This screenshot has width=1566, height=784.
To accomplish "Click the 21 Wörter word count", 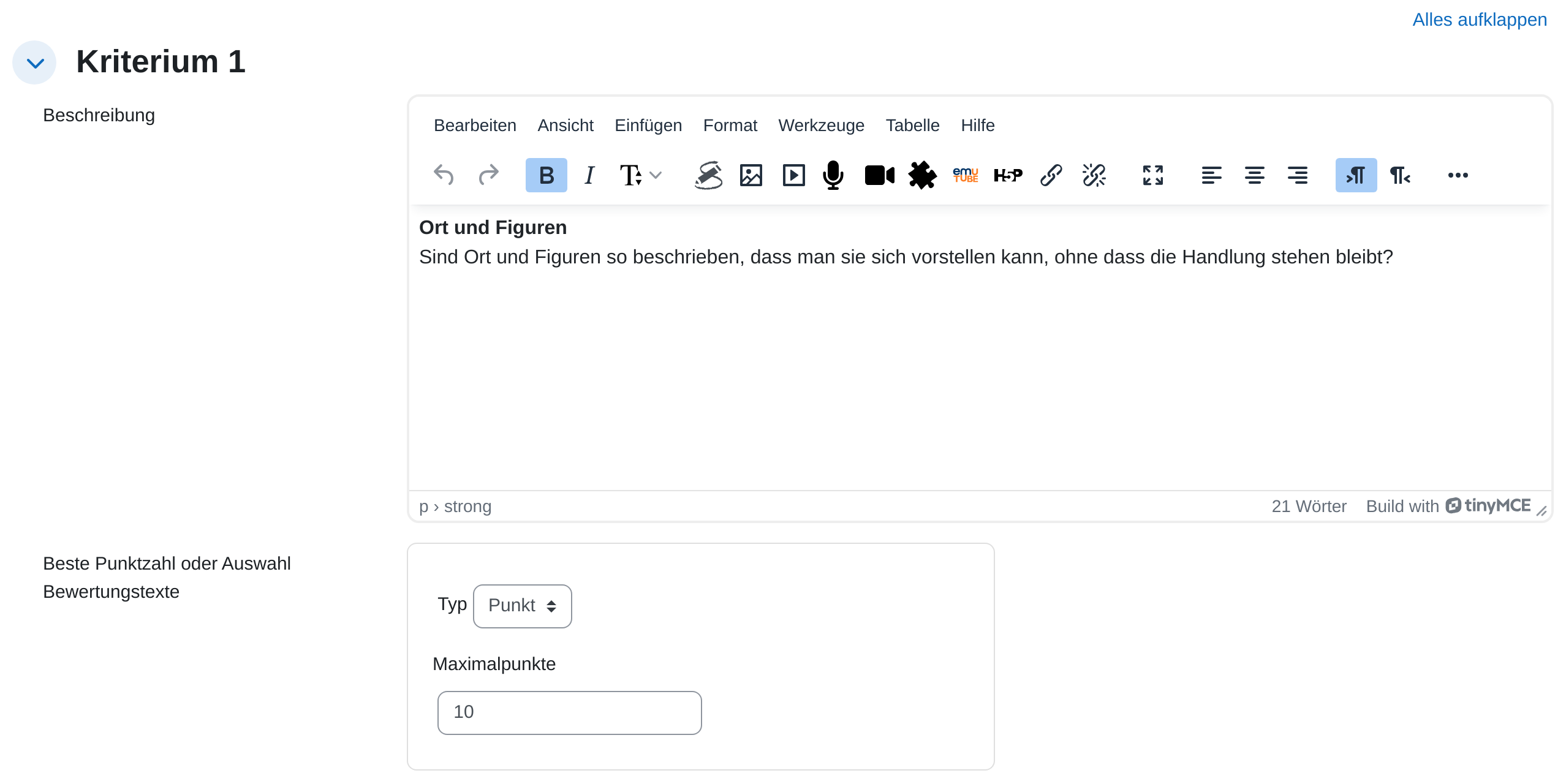I will [1309, 506].
